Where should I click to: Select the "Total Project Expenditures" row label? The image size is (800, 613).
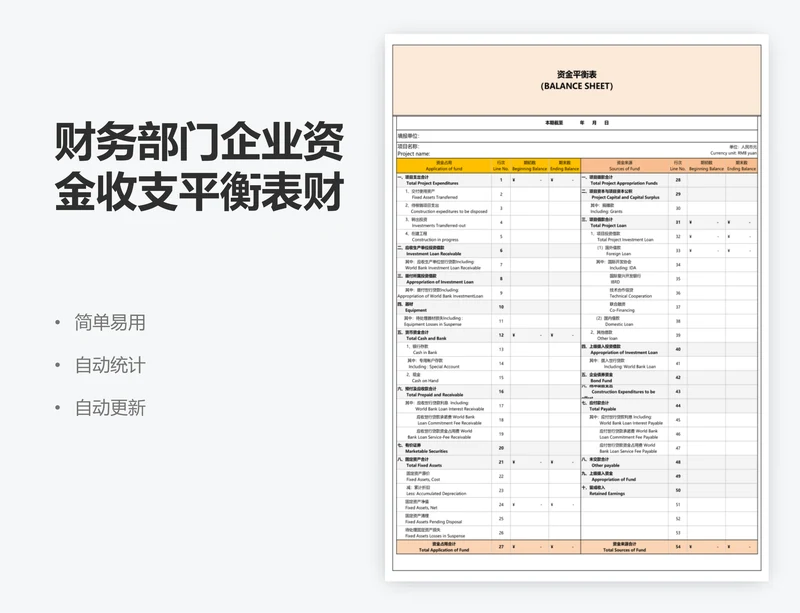pyautogui.click(x=432, y=183)
